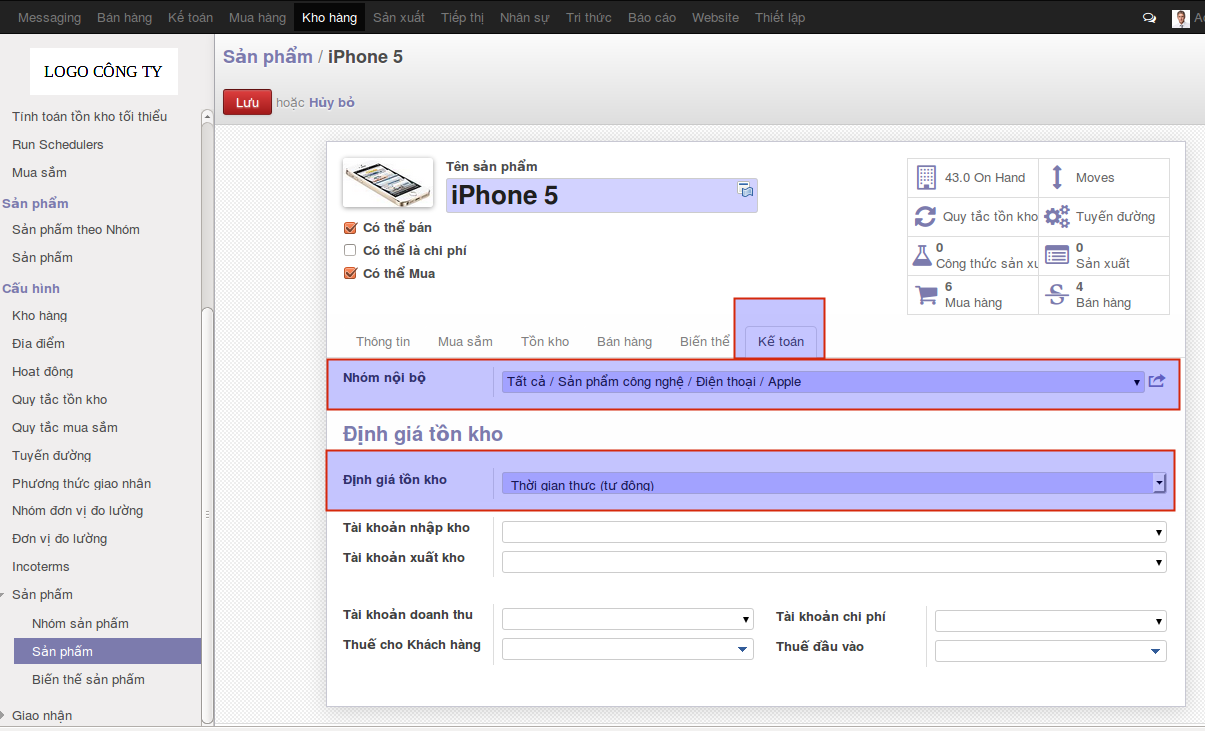Click the Công thức sản xuất flask icon
1205x731 pixels.
click(x=922, y=255)
